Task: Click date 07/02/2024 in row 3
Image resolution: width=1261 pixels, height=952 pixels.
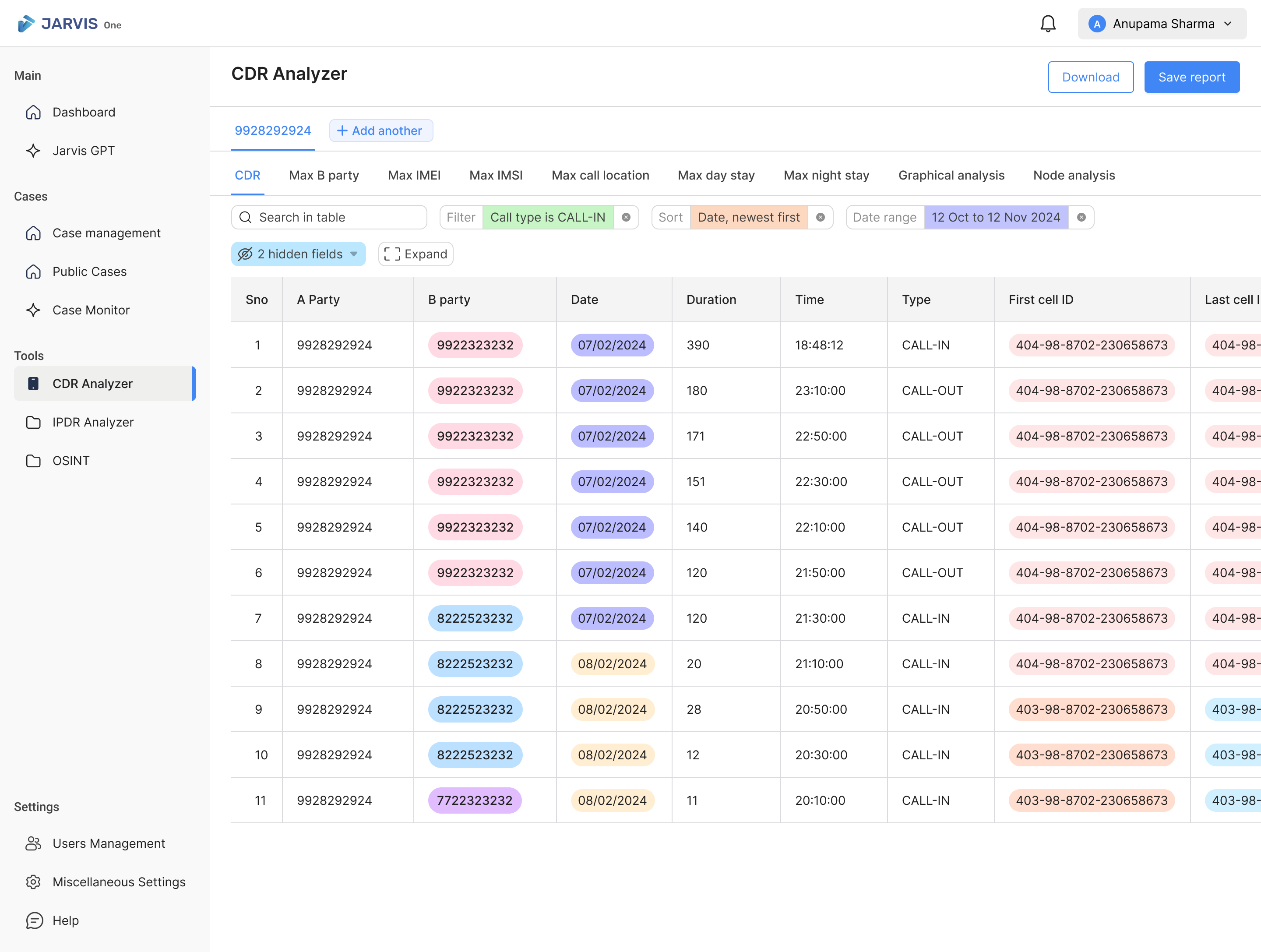Action: pos(612,436)
